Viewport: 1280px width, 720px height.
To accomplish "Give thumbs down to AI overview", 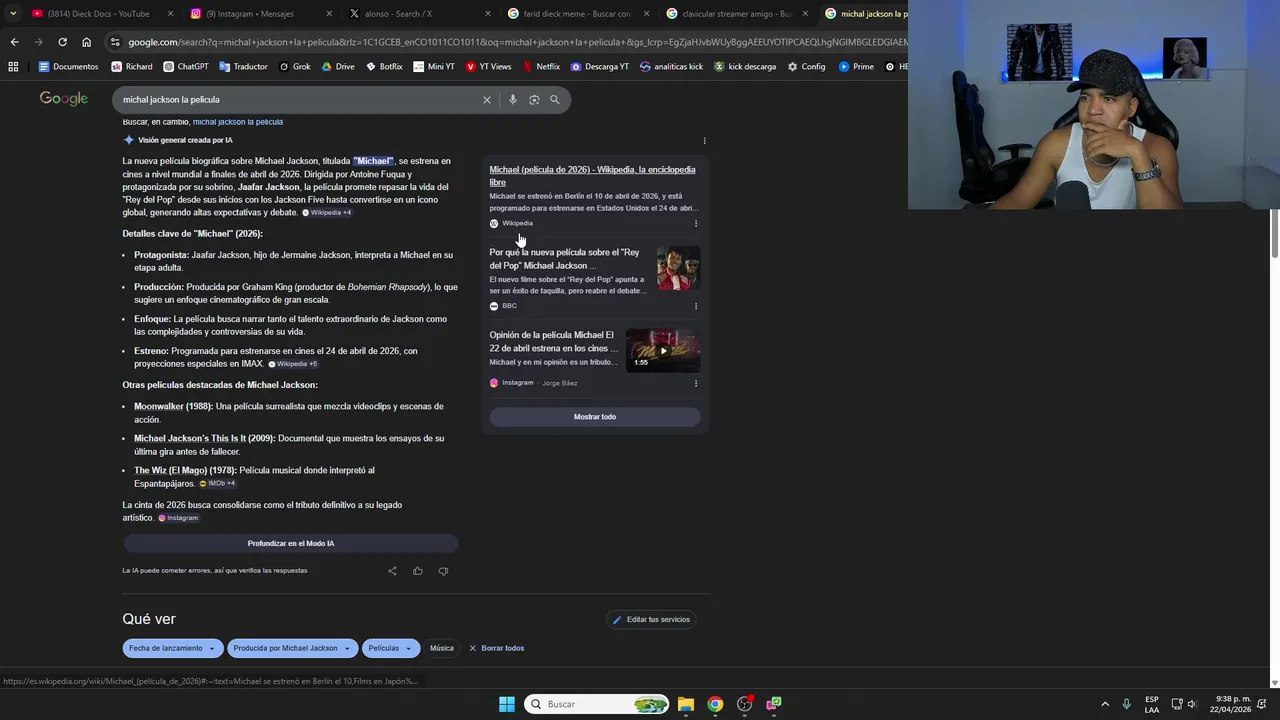I will 443,571.
